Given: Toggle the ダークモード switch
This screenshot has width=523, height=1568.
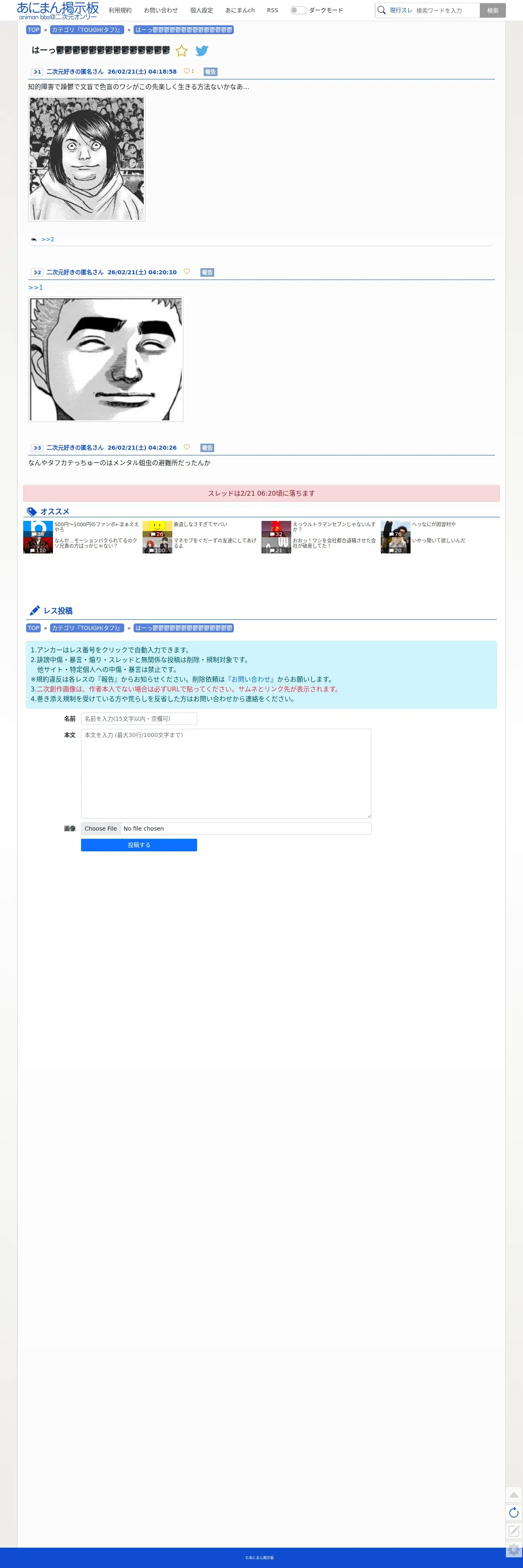Looking at the screenshot, I should pos(297,10).
